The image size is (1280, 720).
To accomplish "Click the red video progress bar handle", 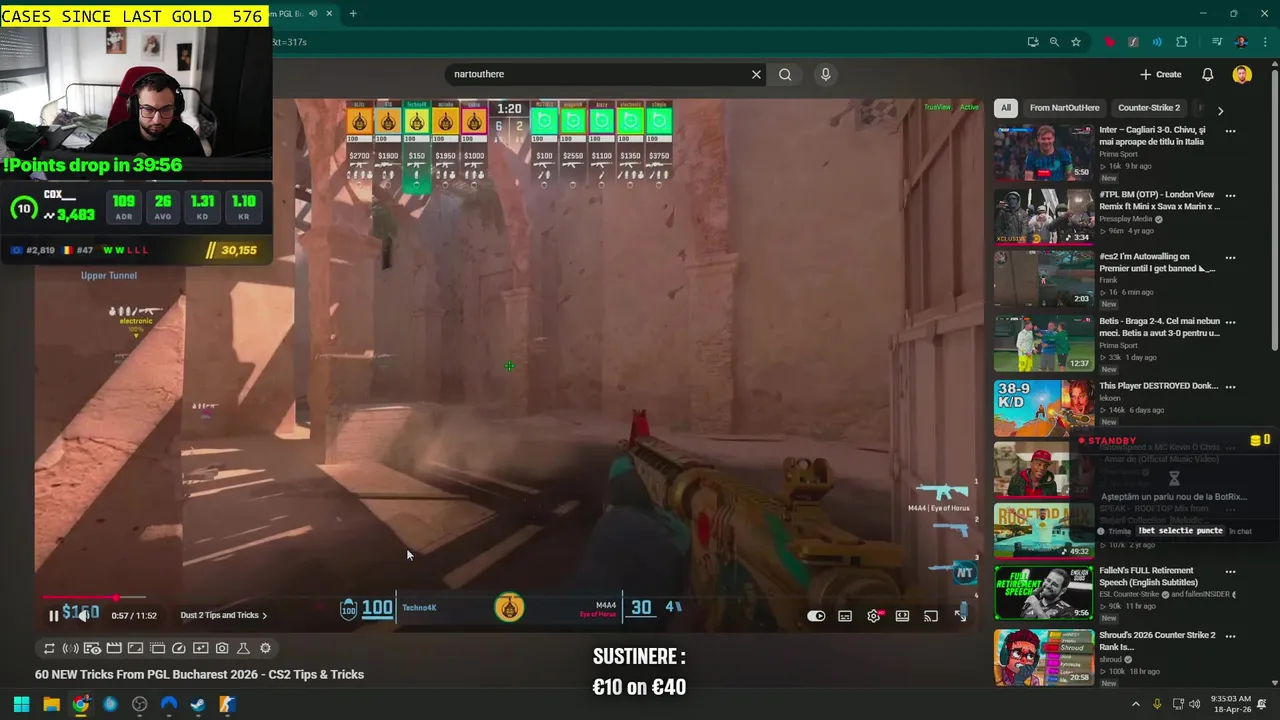I will click(115, 598).
